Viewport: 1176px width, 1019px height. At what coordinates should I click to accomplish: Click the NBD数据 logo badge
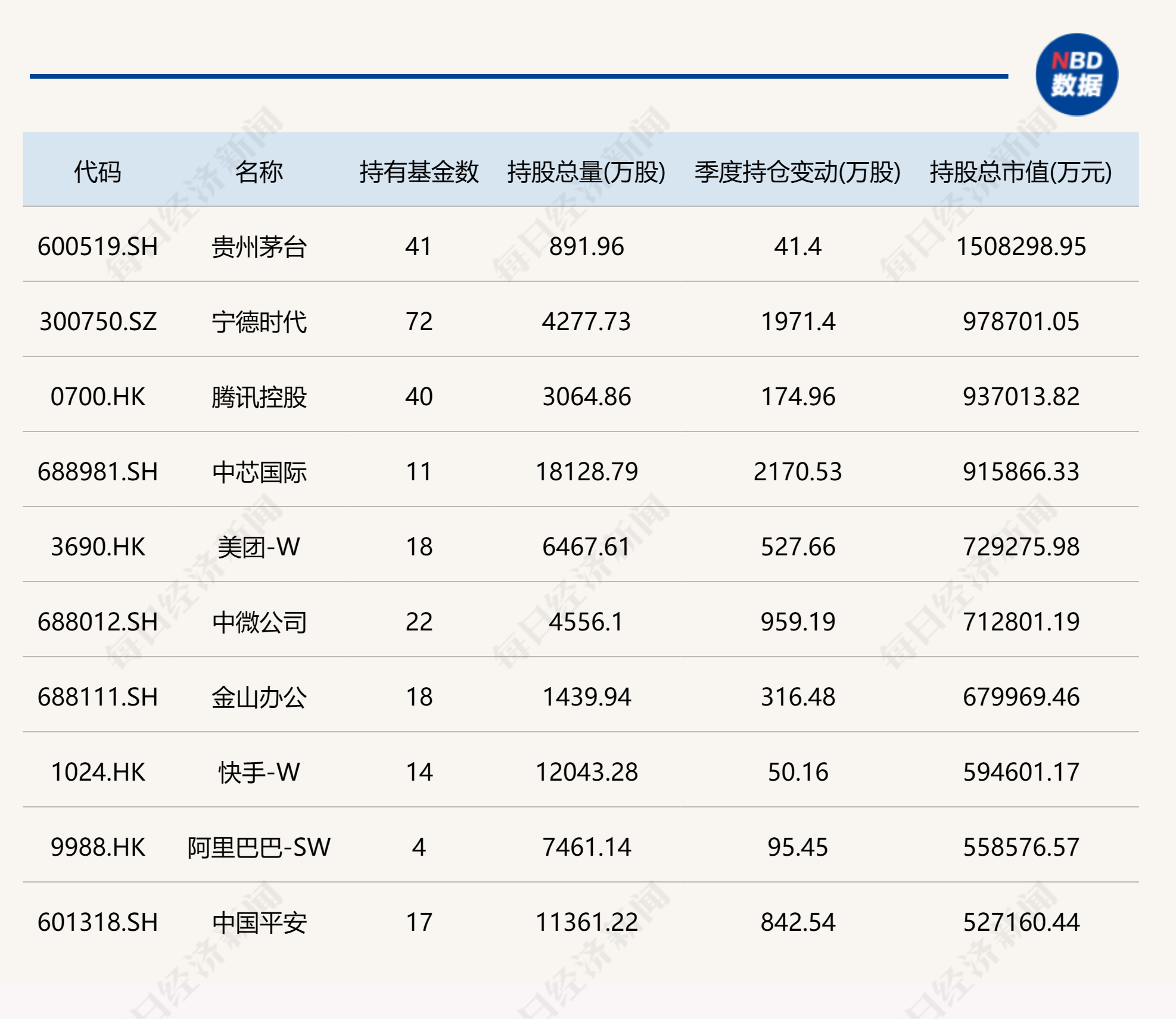pyautogui.click(x=1077, y=75)
